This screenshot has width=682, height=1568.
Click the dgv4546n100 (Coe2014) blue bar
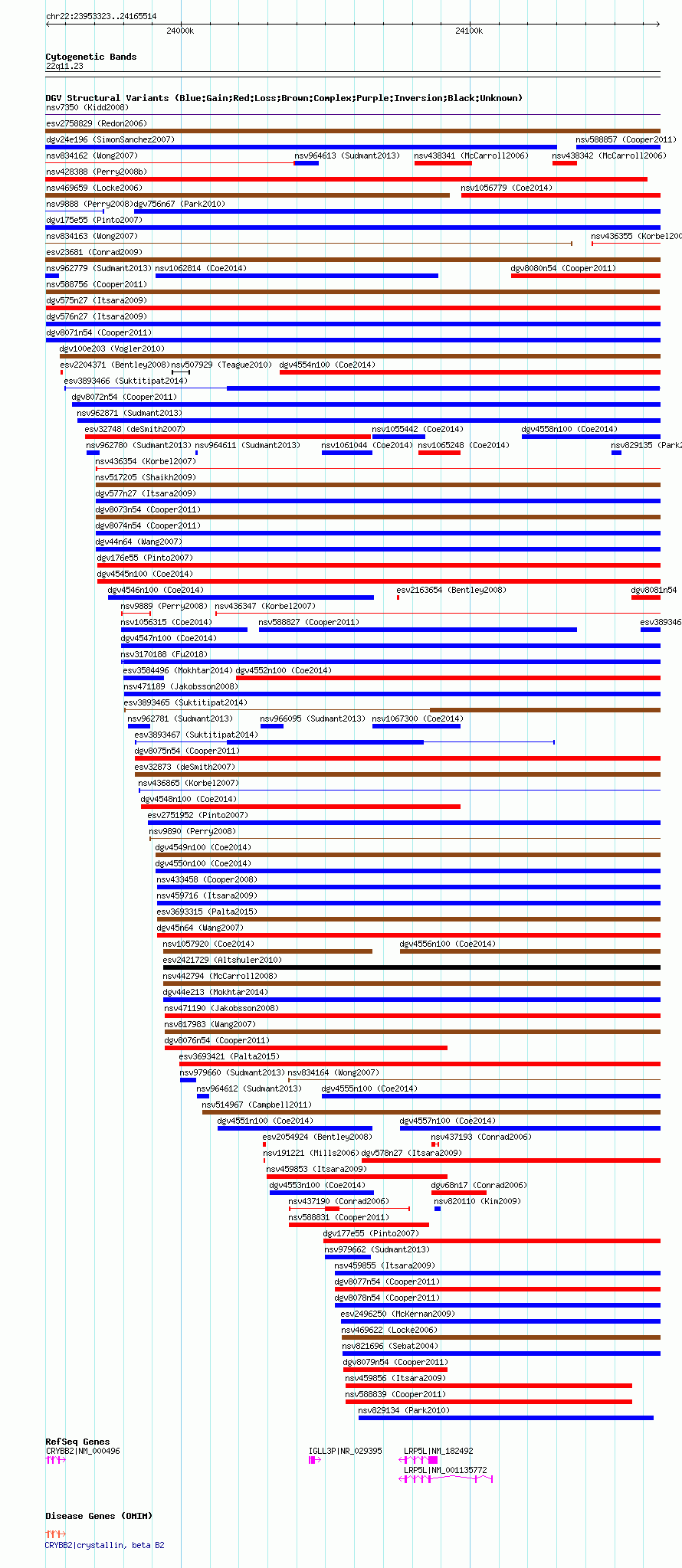241,597
